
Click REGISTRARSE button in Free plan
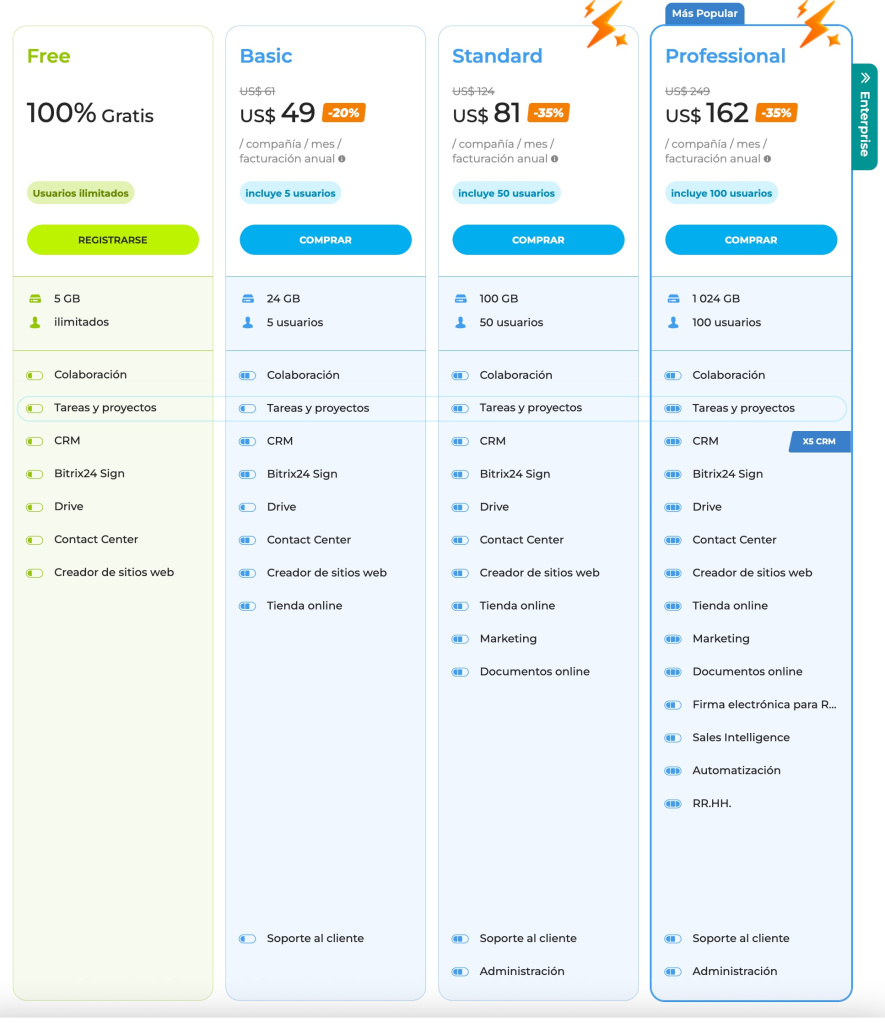point(113,240)
